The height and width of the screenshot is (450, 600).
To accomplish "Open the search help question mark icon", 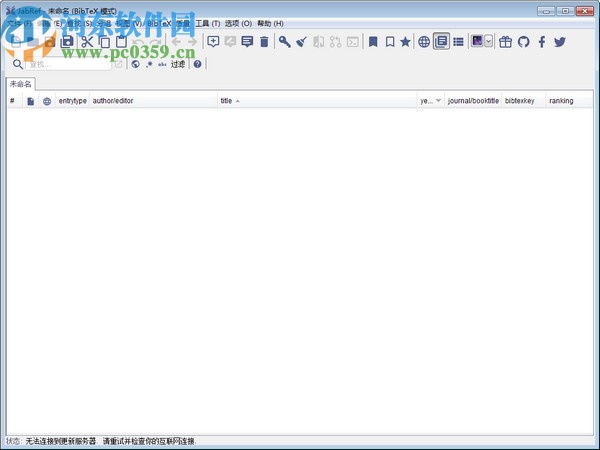I will (197, 64).
